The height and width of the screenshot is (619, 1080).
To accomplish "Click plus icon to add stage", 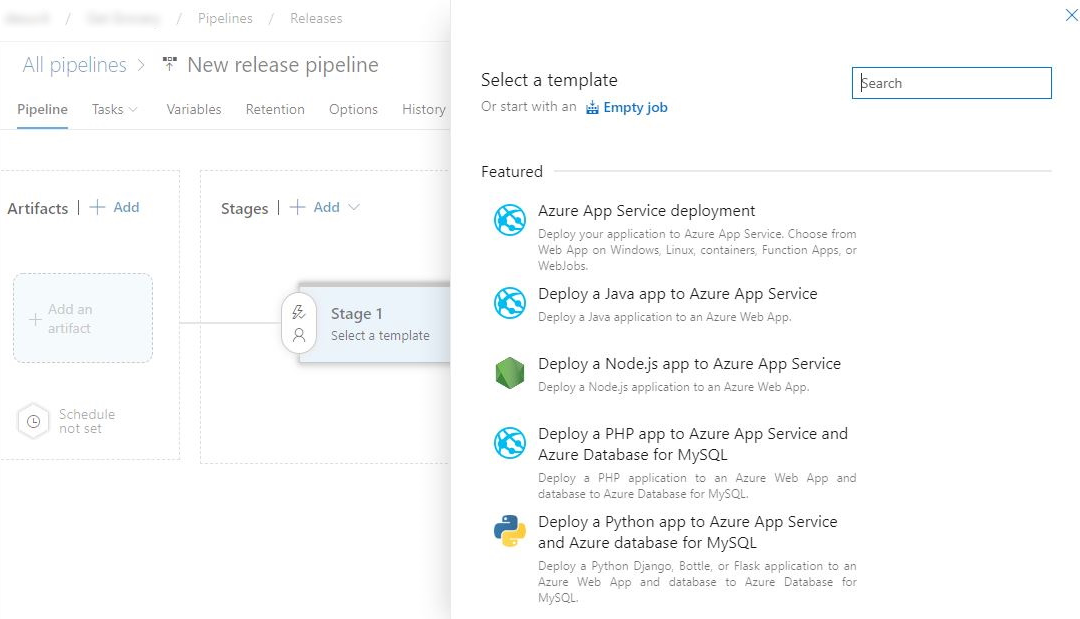I will click(x=297, y=207).
